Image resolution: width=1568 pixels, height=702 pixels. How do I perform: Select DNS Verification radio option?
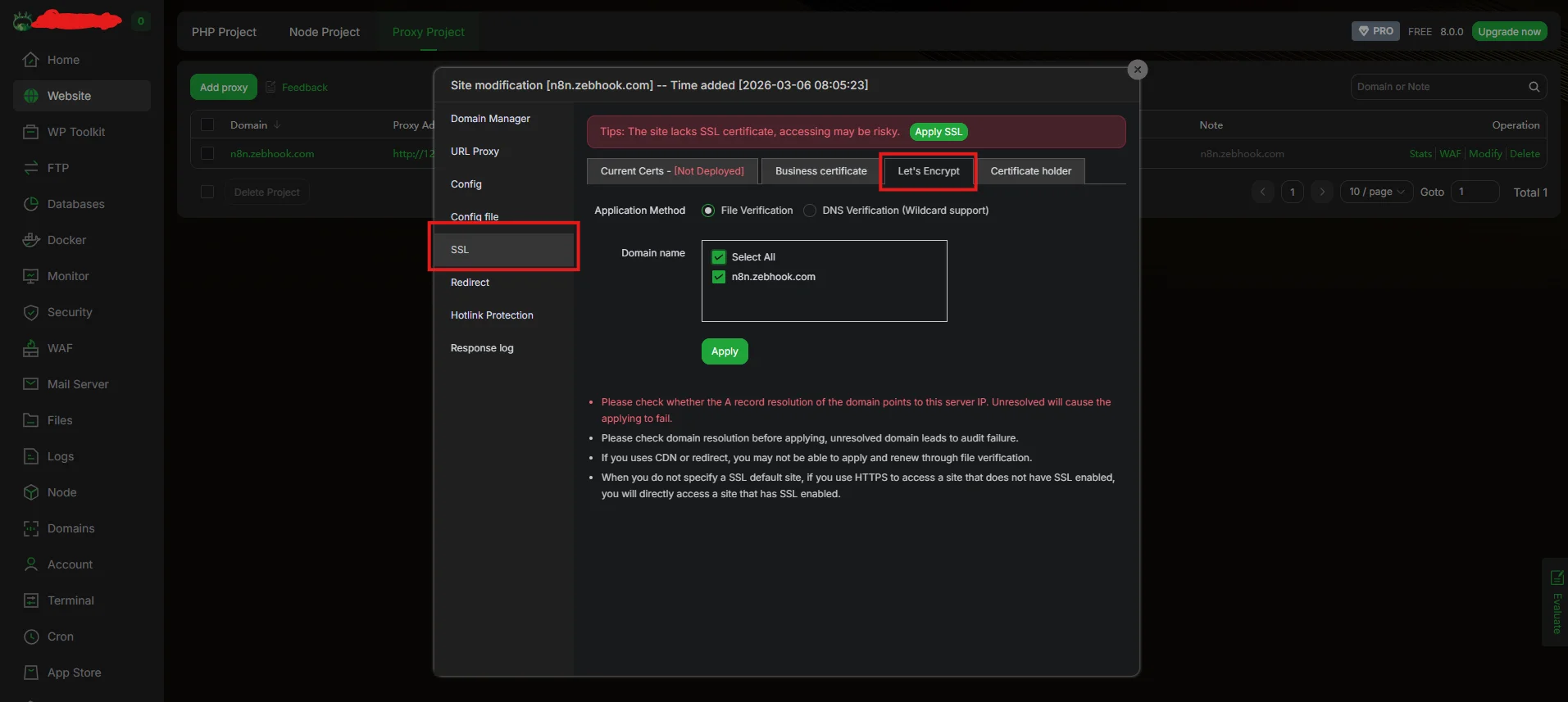pos(810,211)
